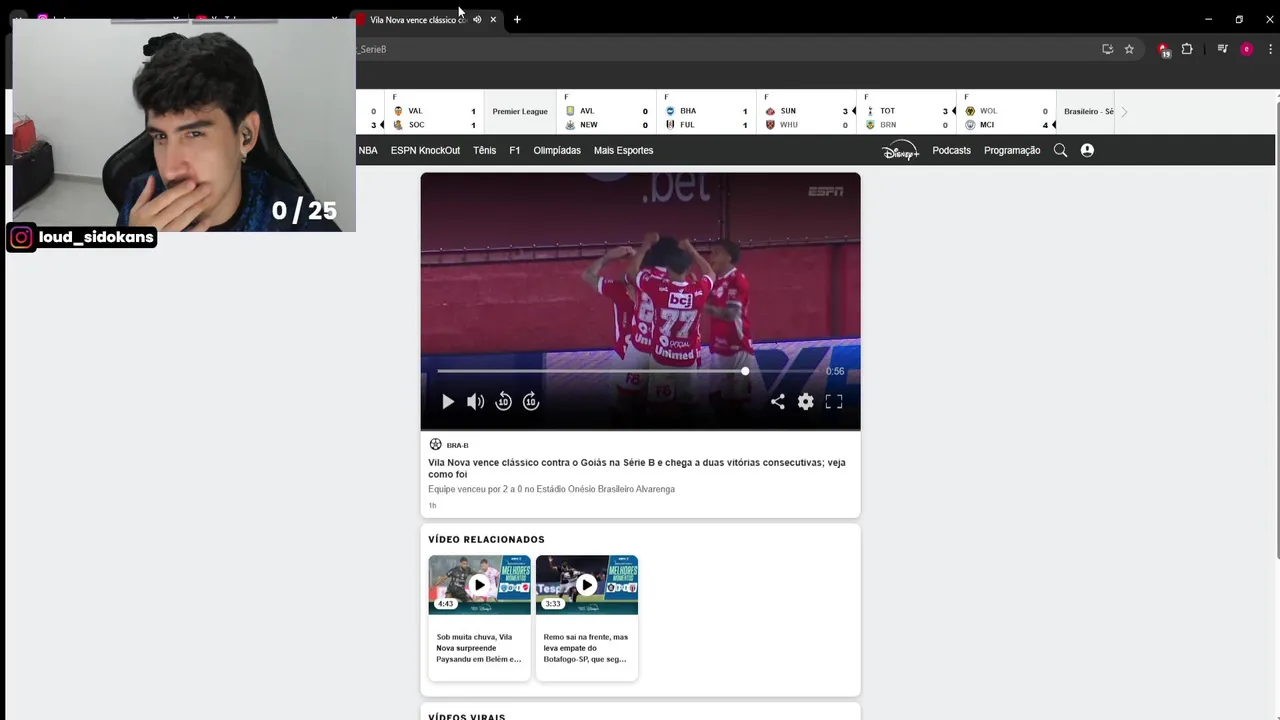The width and height of the screenshot is (1280, 720).
Task: Open video player settings gear
Action: tap(805, 401)
